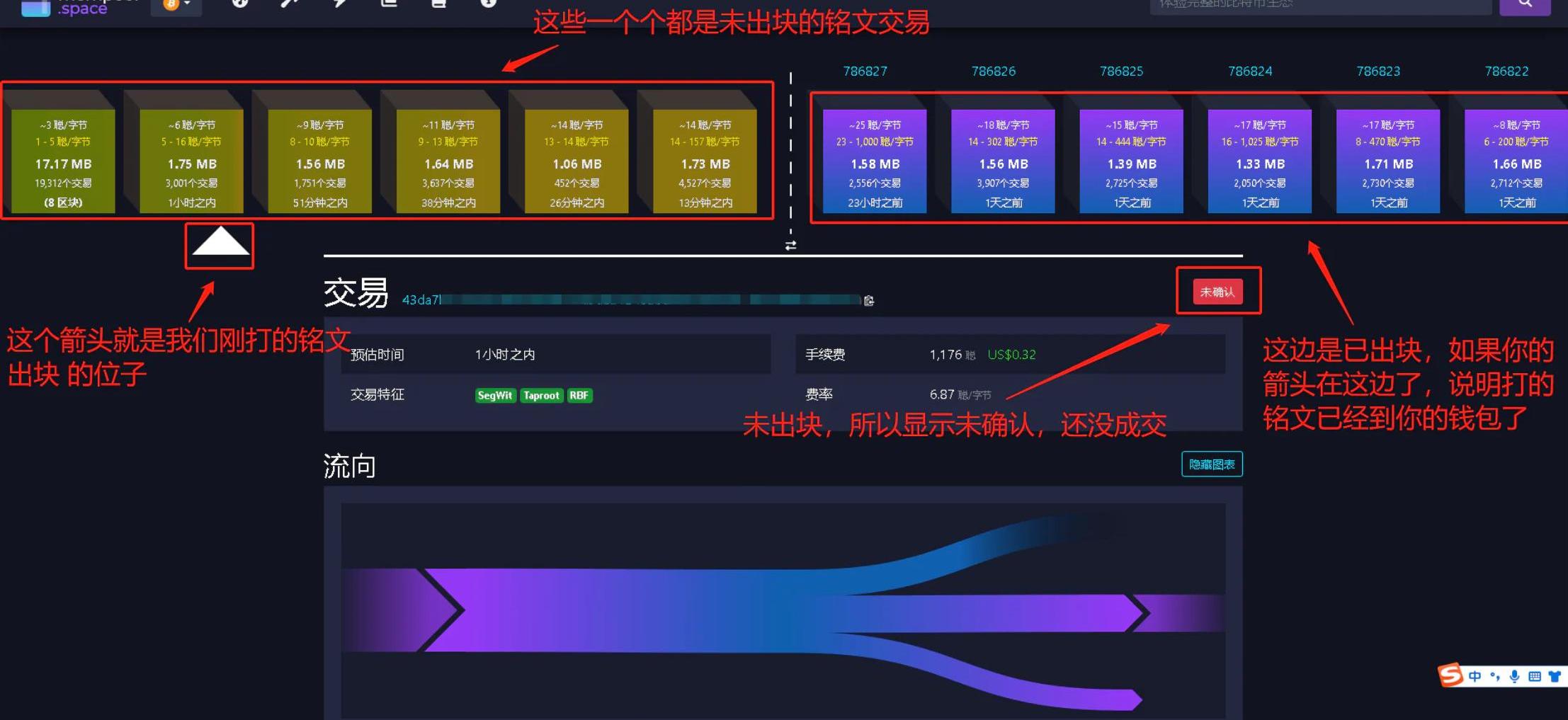Screen dimensions: 1568x720
Task: Open pending block with 17.17 MB
Action: click(x=63, y=161)
